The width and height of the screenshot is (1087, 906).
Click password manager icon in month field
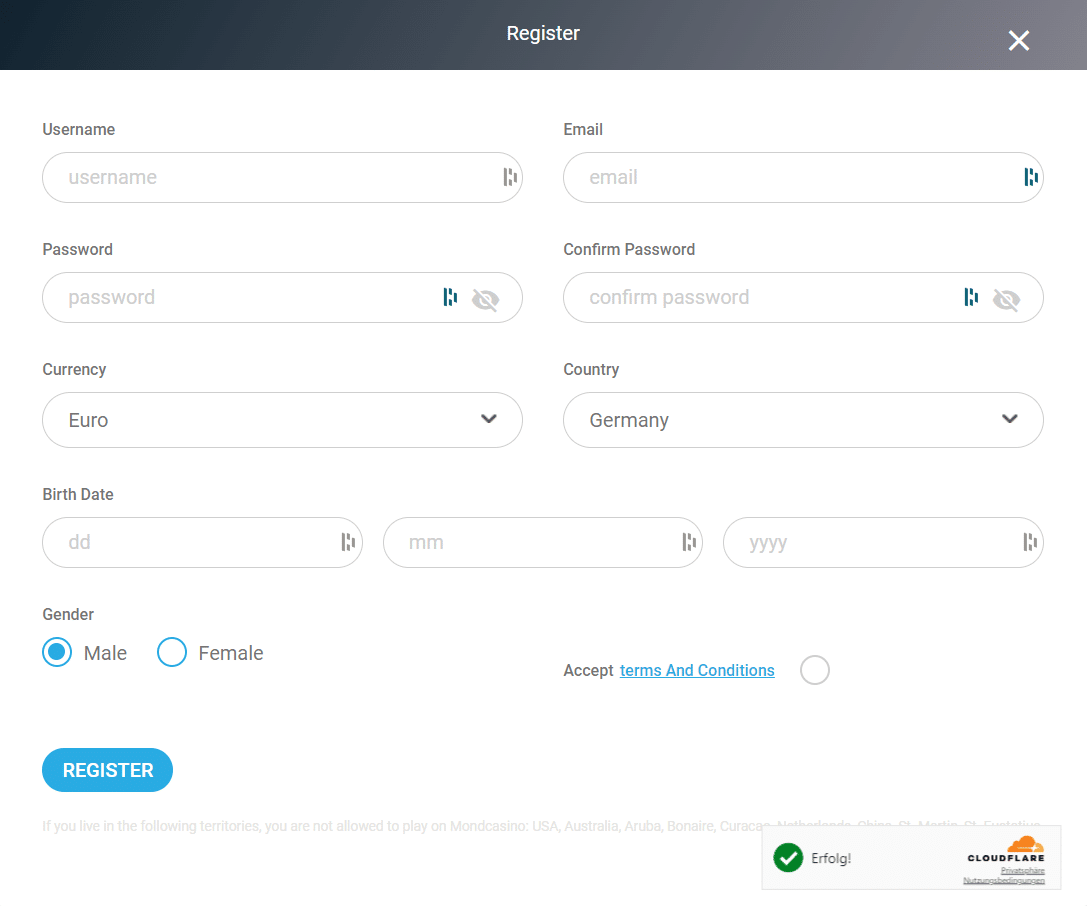click(x=689, y=542)
